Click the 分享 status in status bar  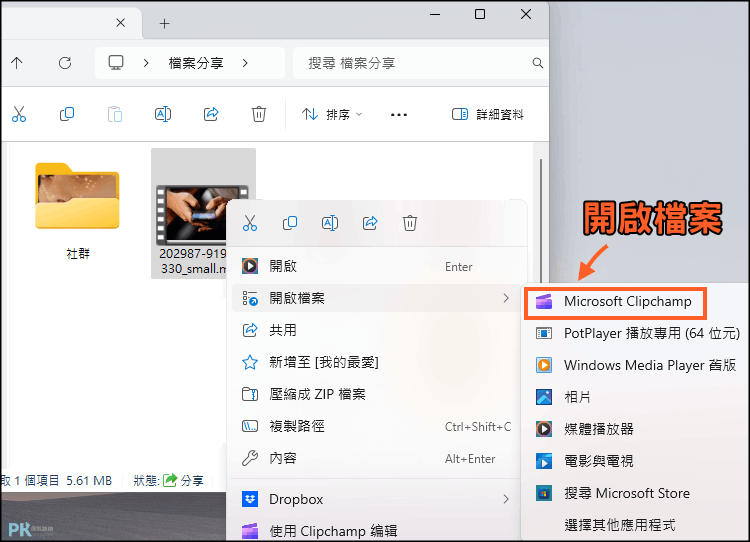click(x=184, y=480)
